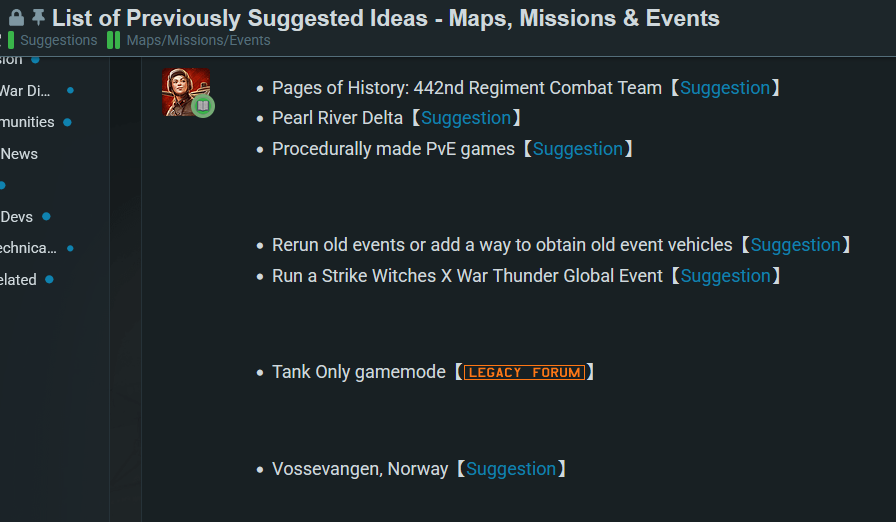Select the truncated 'echnica' sidebar item
This screenshot has width=896, height=522.
tap(29, 248)
